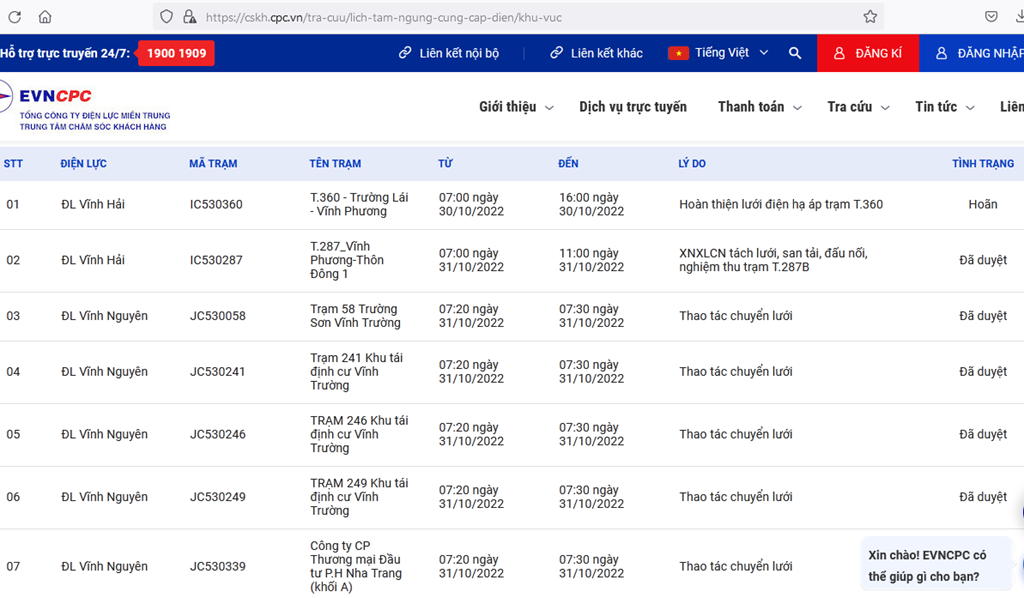Click the browser reload icon
This screenshot has width=1024, height=598.
[x=14, y=17]
